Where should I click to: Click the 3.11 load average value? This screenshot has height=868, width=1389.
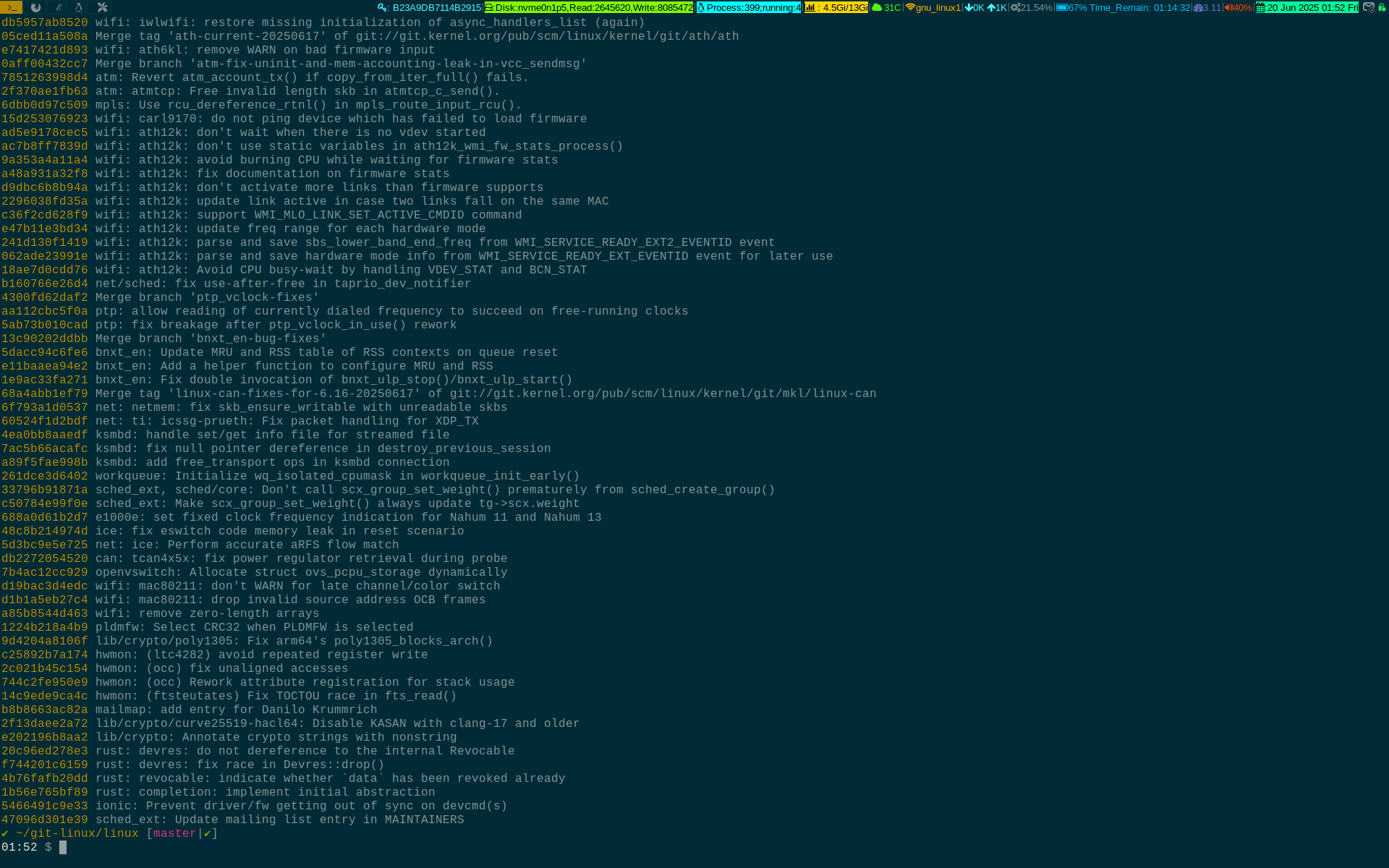pyautogui.click(x=1212, y=7)
